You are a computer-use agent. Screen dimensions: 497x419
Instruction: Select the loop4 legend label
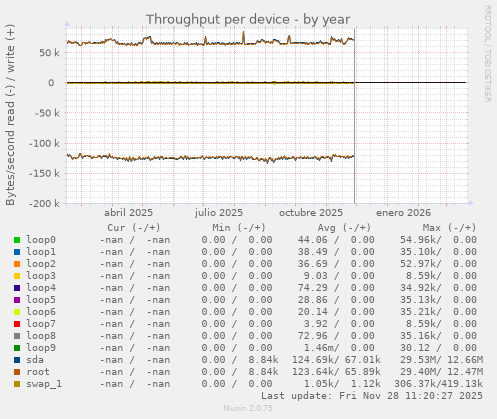[x=41, y=288]
